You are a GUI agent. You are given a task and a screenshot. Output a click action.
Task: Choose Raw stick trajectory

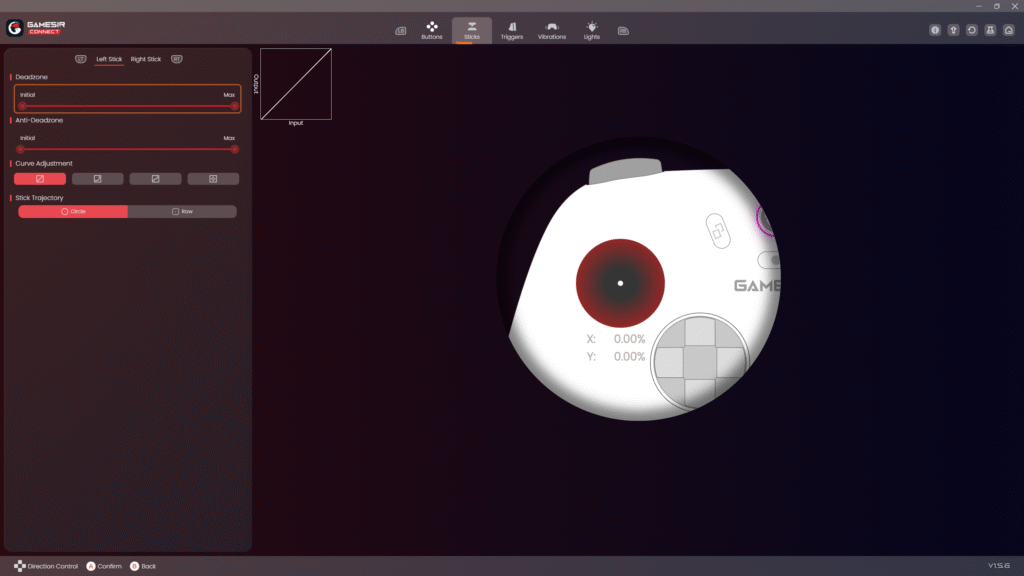[182, 212]
